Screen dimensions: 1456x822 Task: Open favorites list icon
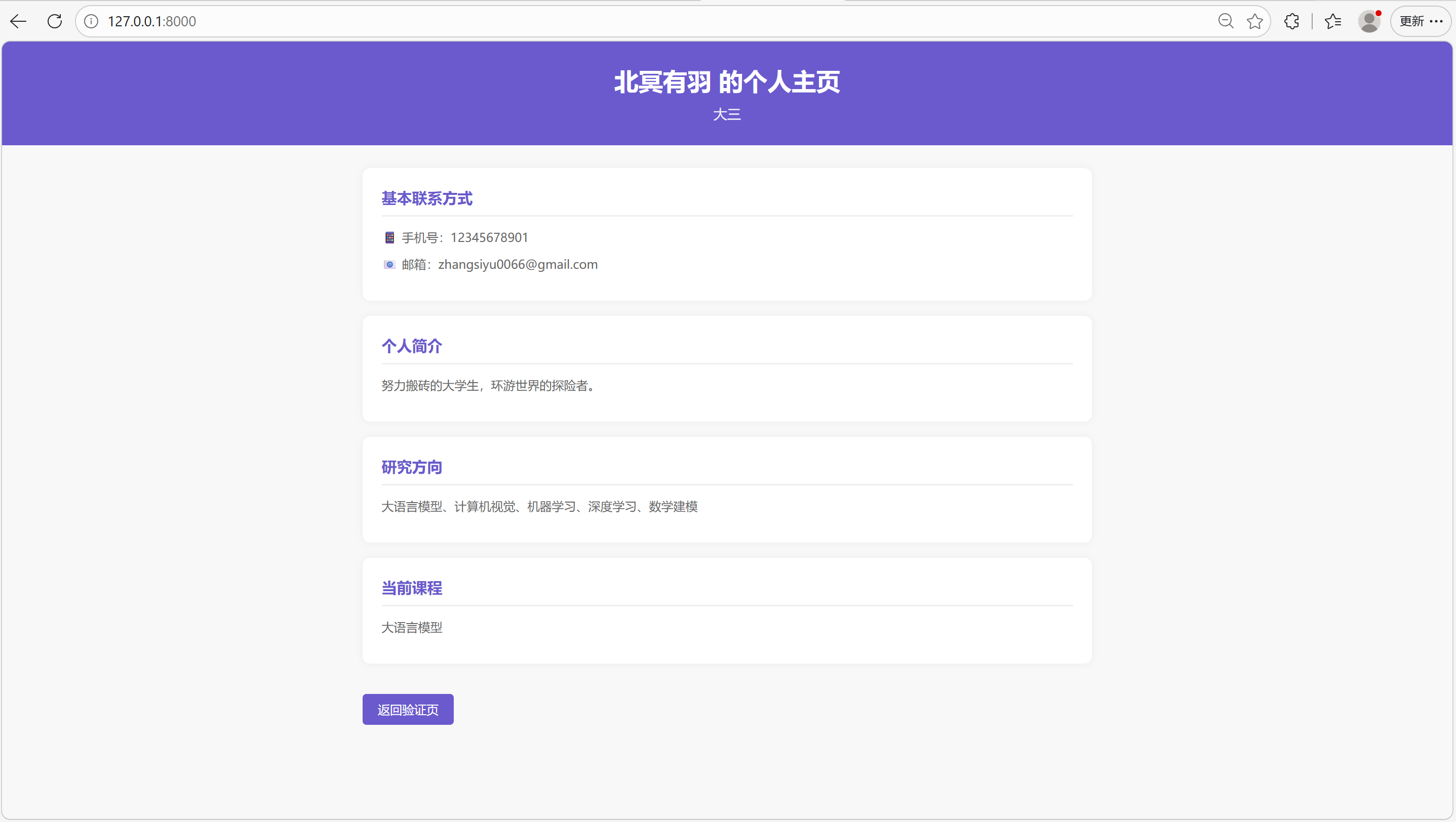pyautogui.click(x=1333, y=21)
